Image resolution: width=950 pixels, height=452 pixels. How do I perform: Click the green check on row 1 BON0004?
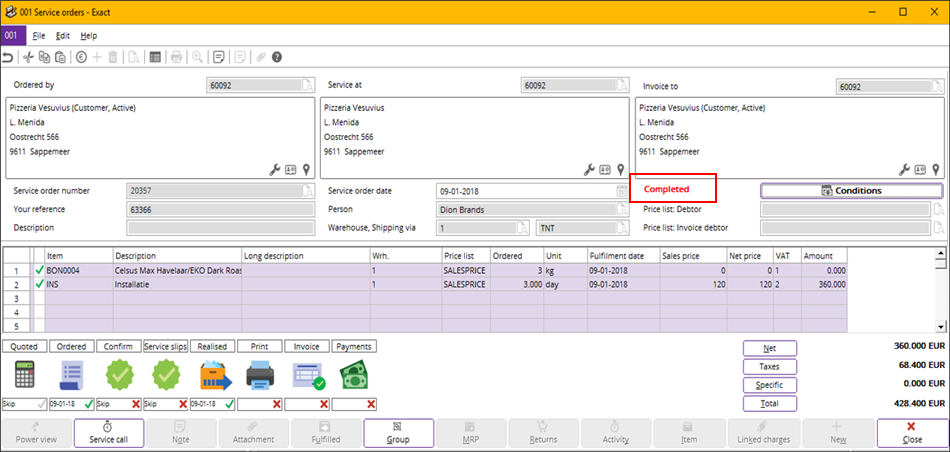coord(39,270)
